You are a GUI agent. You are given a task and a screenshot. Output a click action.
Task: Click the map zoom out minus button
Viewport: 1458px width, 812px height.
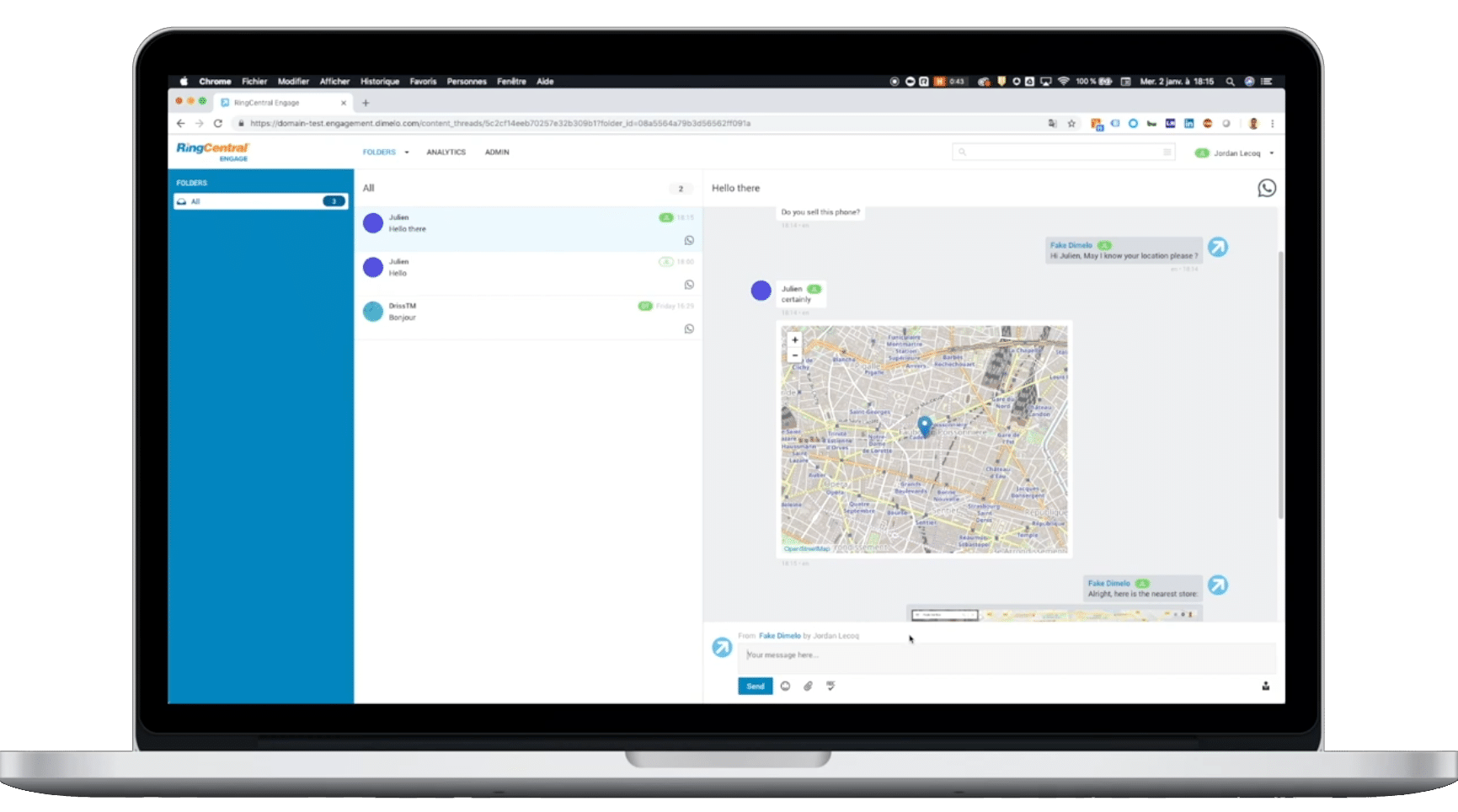click(x=794, y=355)
